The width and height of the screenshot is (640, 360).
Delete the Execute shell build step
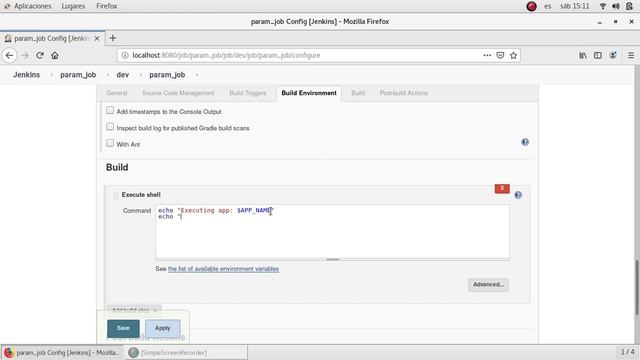point(502,188)
